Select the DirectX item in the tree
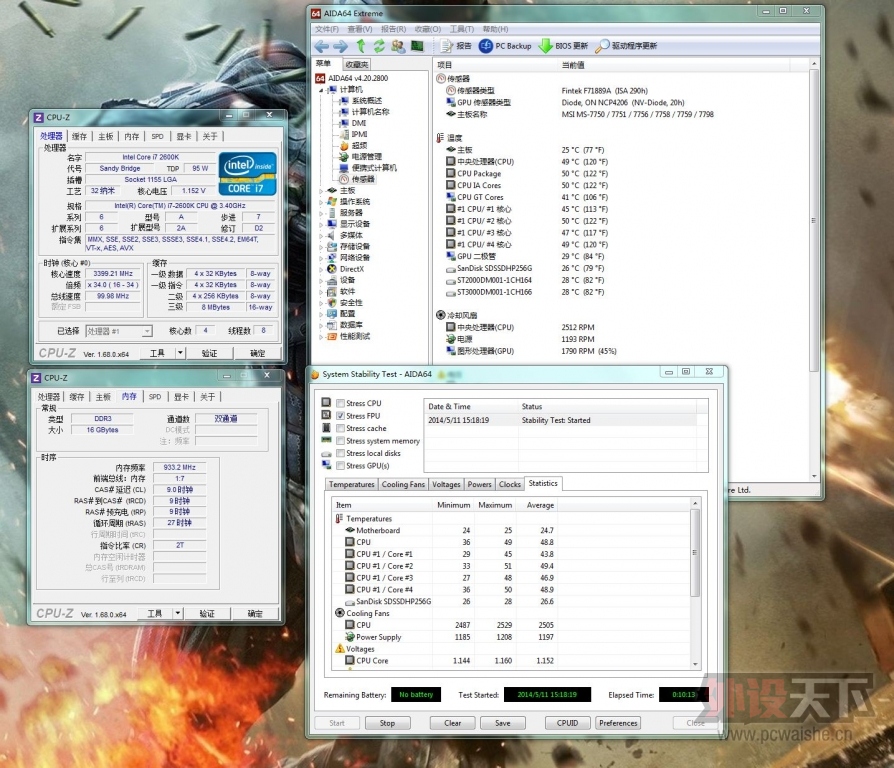The height and width of the screenshot is (768, 894). pos(351,269)
